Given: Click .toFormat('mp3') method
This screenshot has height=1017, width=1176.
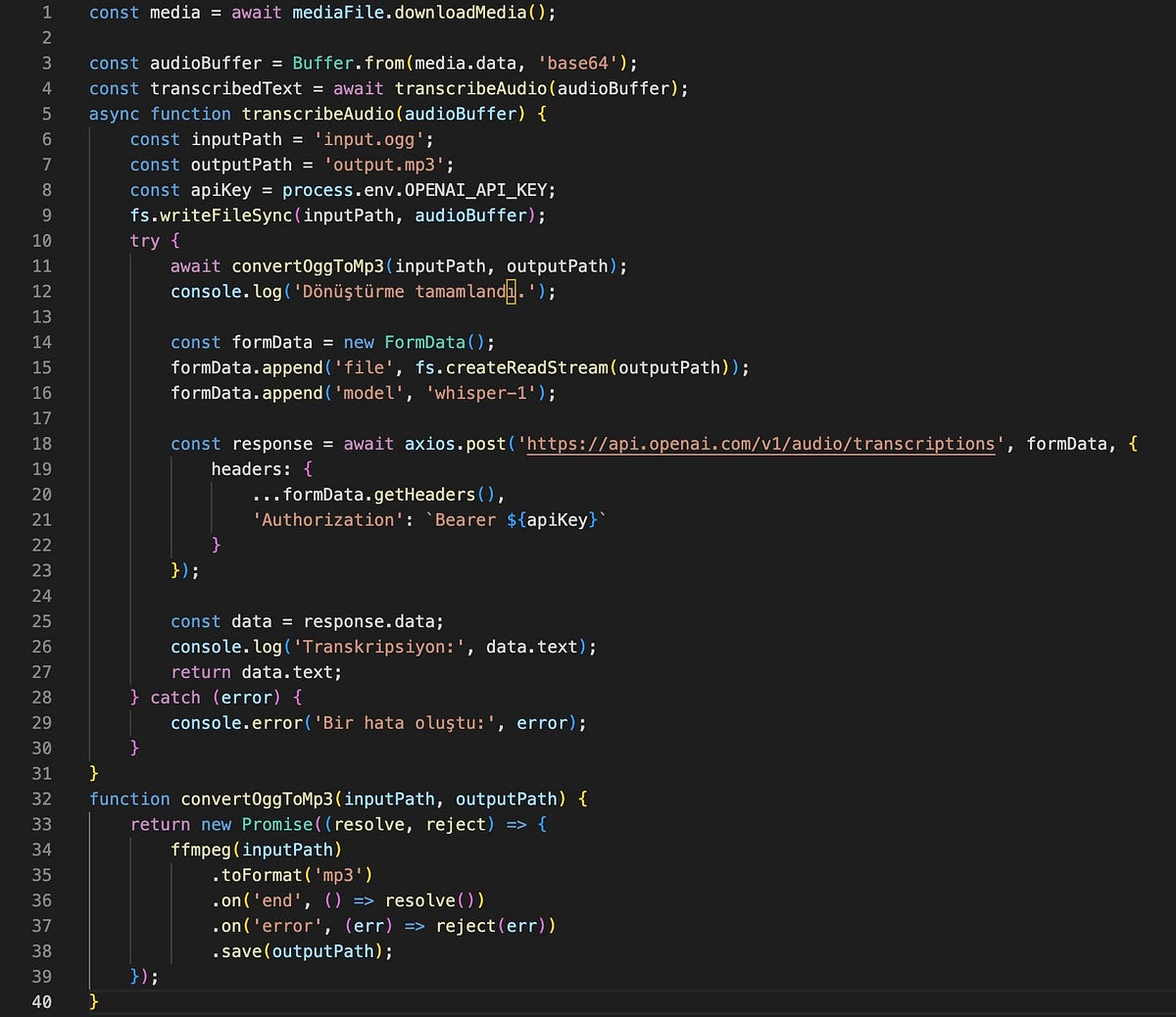Looking at the screenshot, I should click(x=292, y=876).
